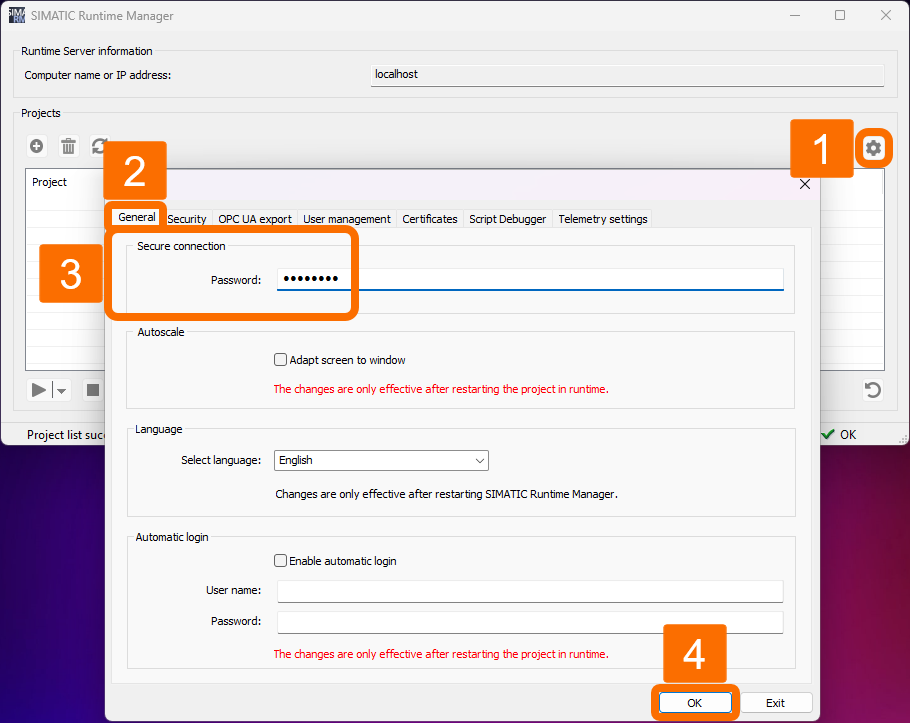The height and width of the screenshot is (723, 910).
Task: Open the Telemetry settings tab
Action: click(x=603, y=219)
